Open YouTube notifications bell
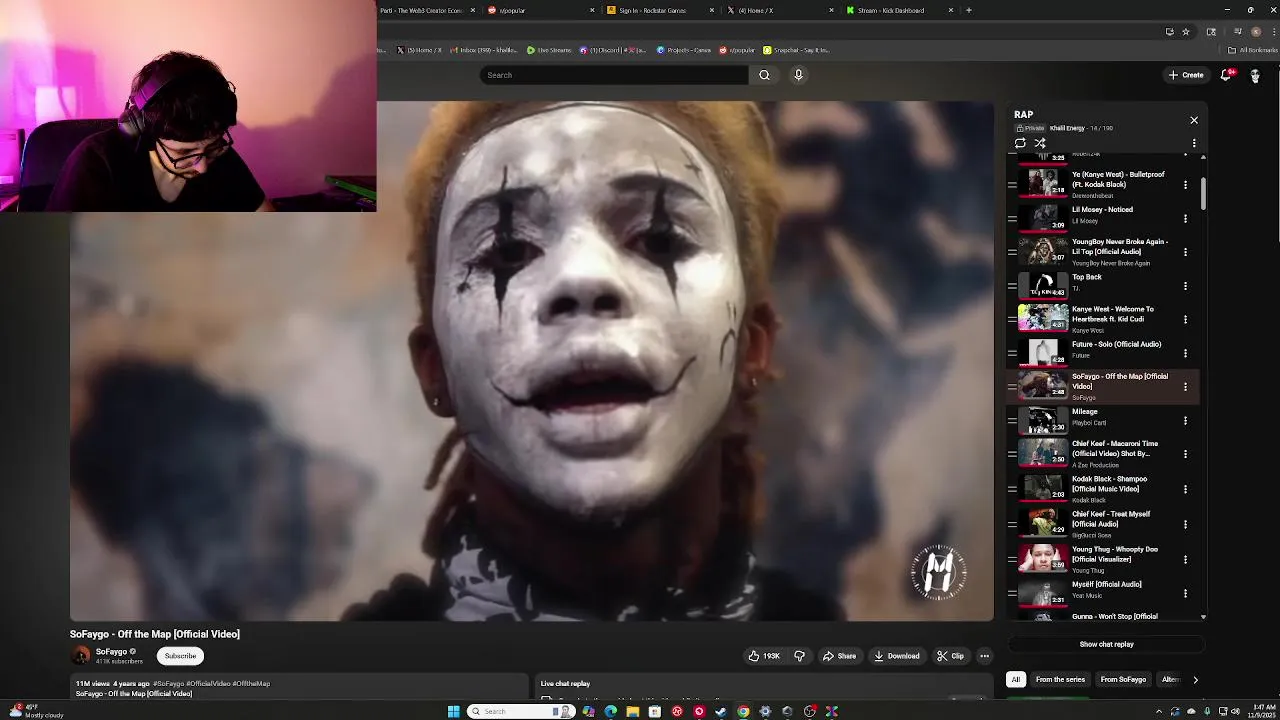This screenshot has height=720, width=1280. pos(1226,75)
